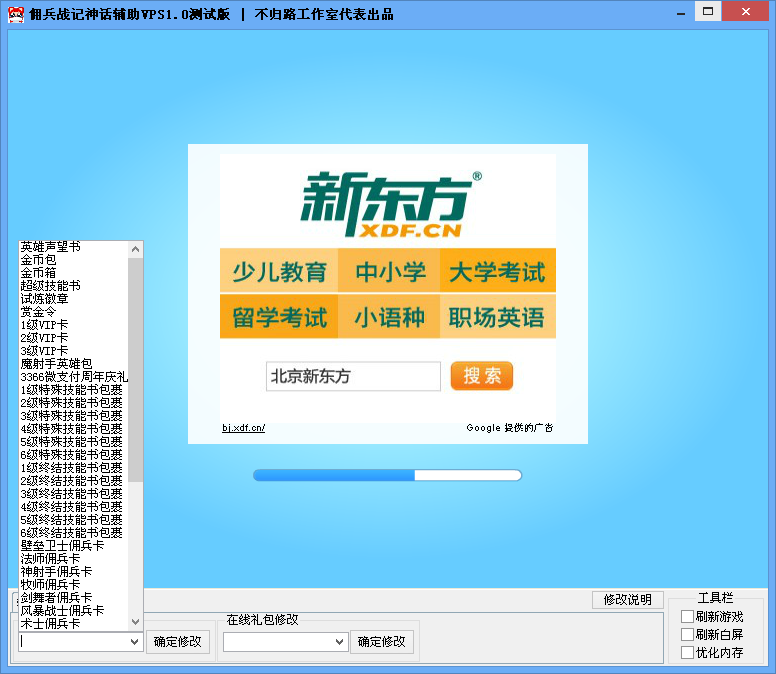
Task: Pick 术士佣兵卡 from list
Action: coord(73,624)
